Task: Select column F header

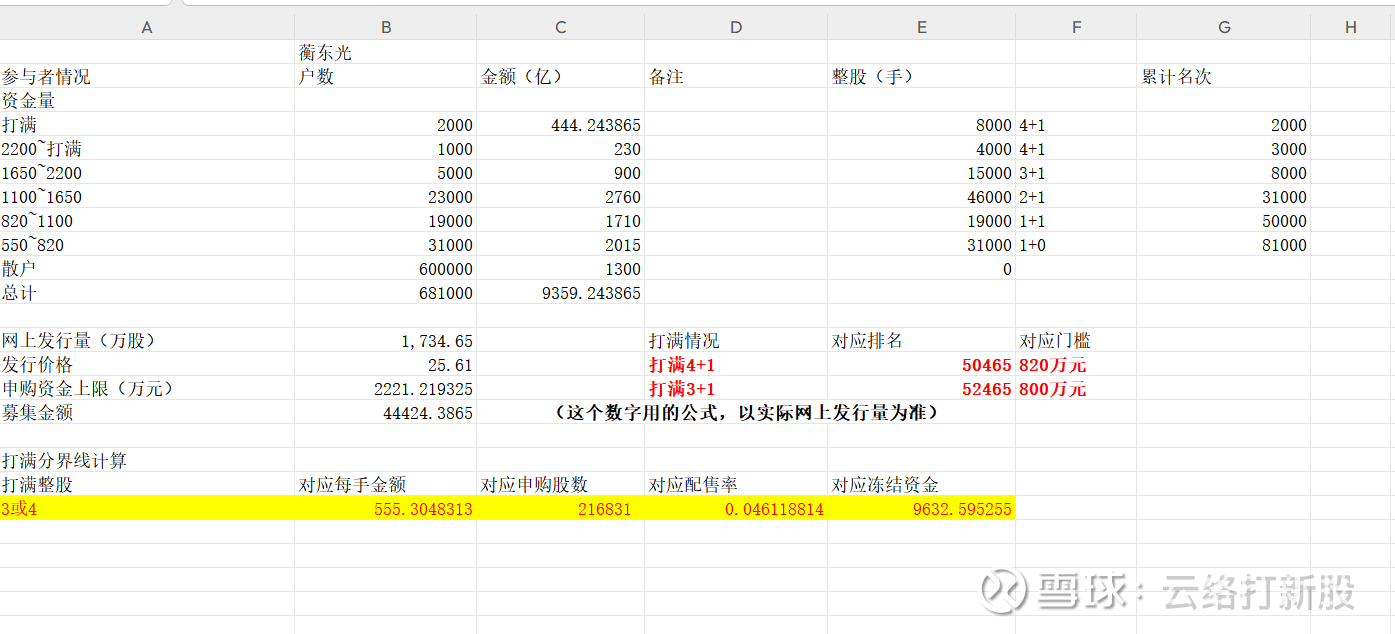Action: [1076, 27]
